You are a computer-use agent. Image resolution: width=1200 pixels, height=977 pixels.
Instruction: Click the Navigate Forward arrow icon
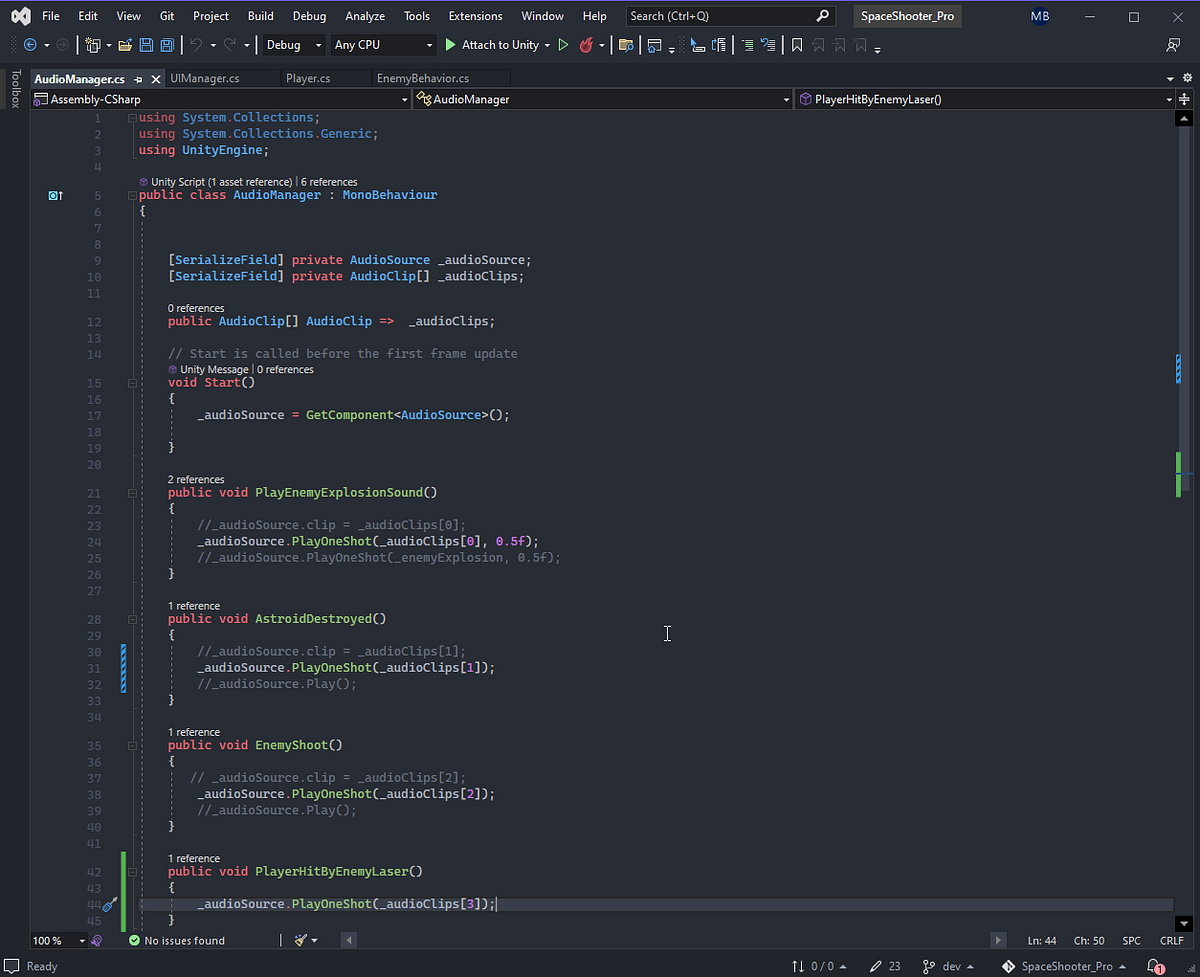pos(62,45)
